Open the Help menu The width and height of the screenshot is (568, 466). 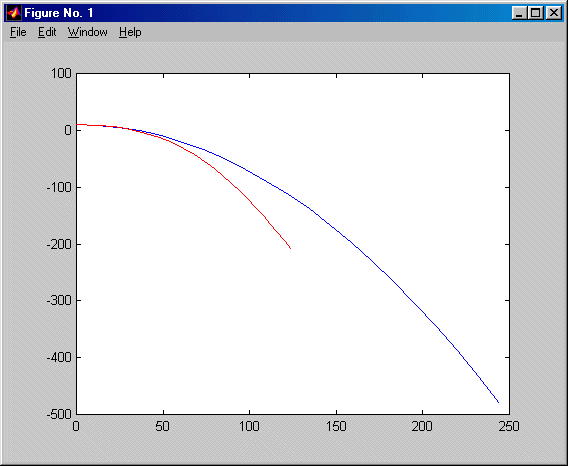click(x=130, y=32)
